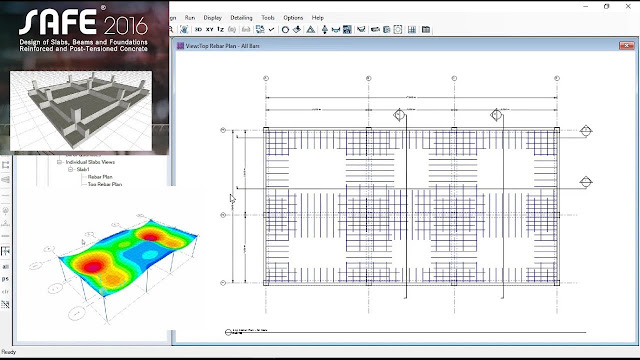Click the checkmark toolbar icon
This screenshot has width=640, height=360.
271,29
